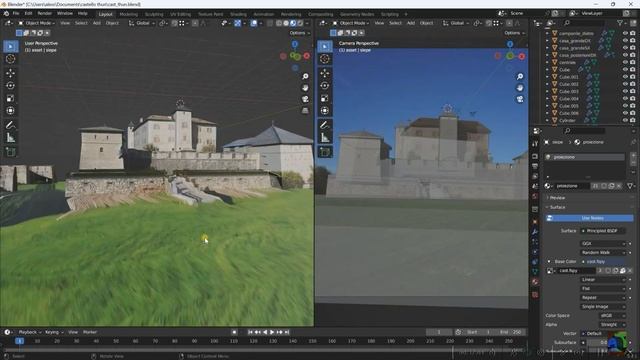Click zoom magnifier in camera viewport
The height and width of the screenshot is (360, 640).
[x=520, y=77]
